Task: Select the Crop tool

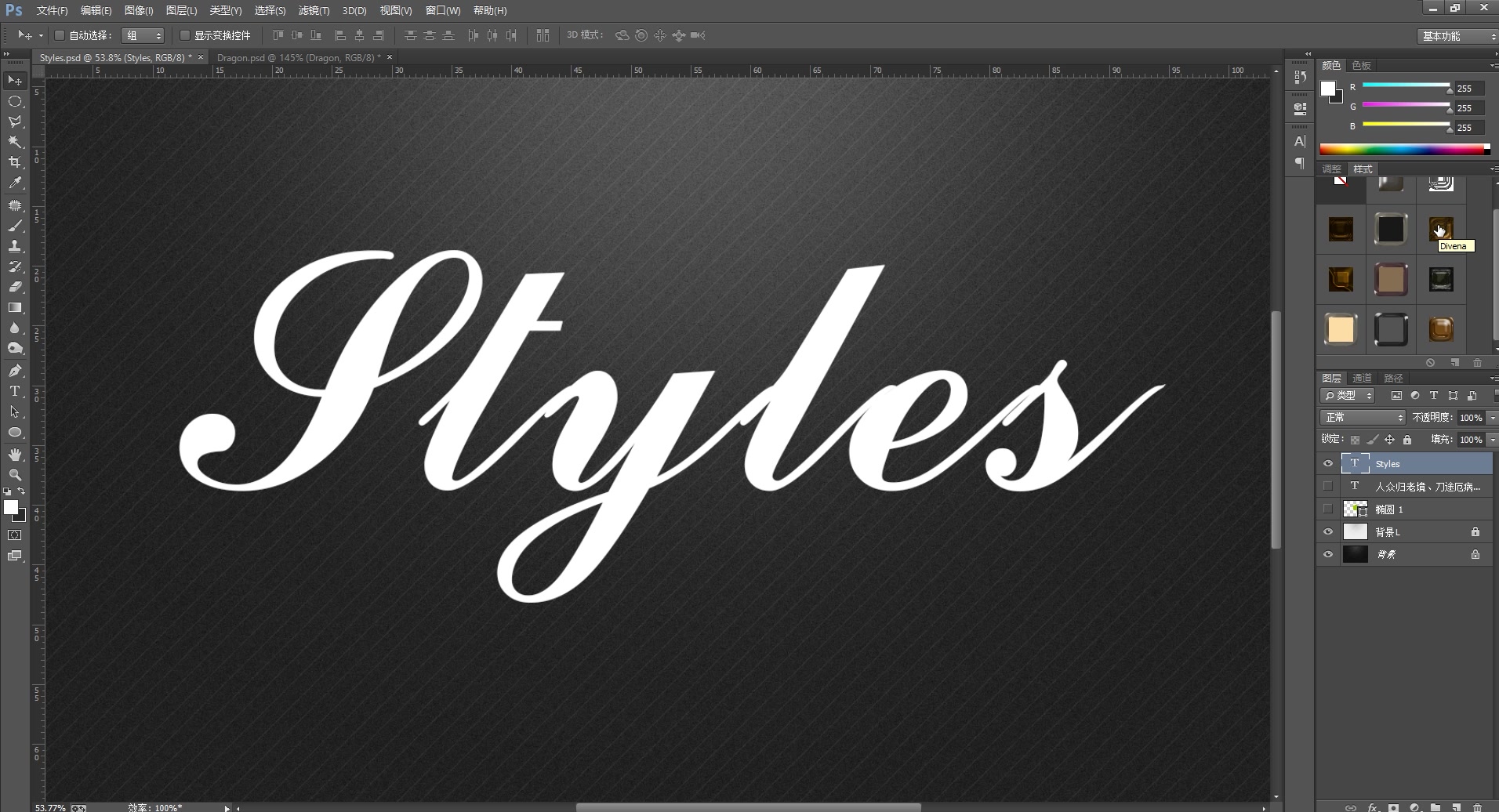Action: [x=14, y=162]
